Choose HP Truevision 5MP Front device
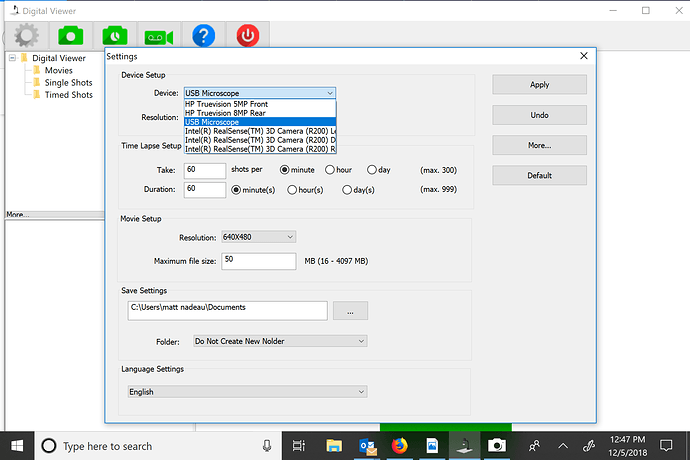The height and width of the screenshot is (460, 690). (260, 104)
